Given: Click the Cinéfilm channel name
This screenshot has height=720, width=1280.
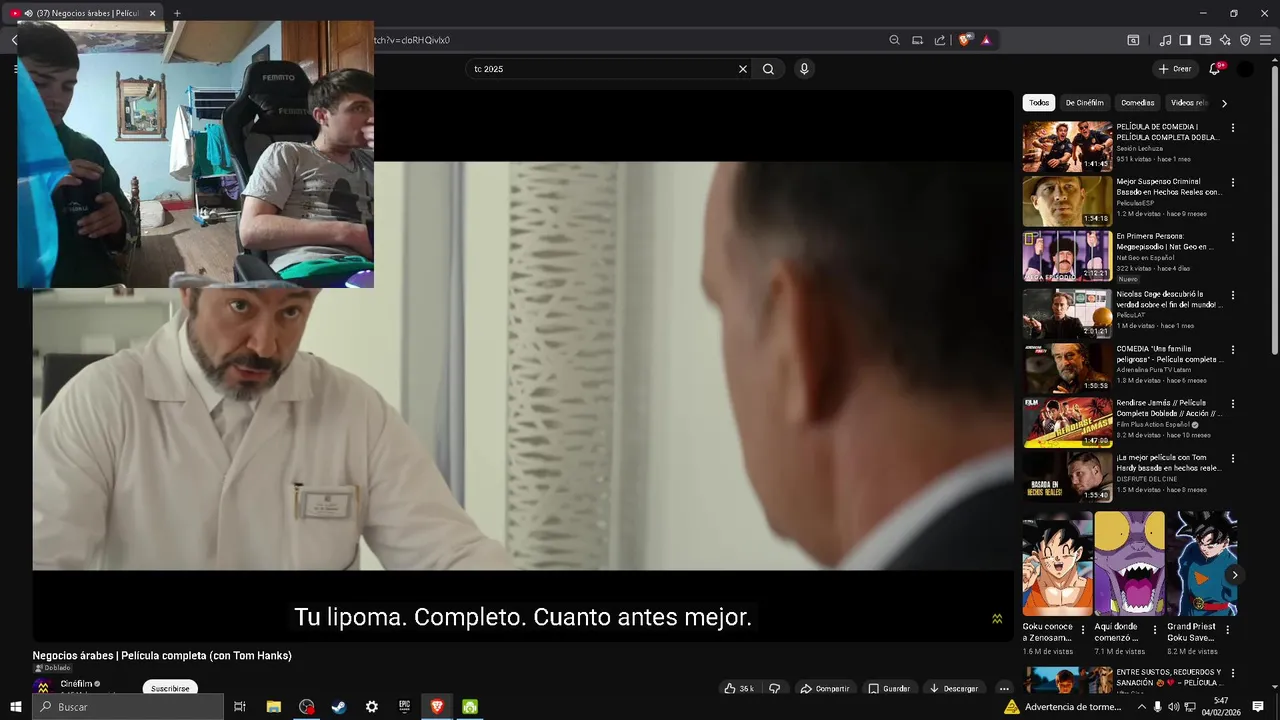Looking at the screenshot, I should click(76, 684).
